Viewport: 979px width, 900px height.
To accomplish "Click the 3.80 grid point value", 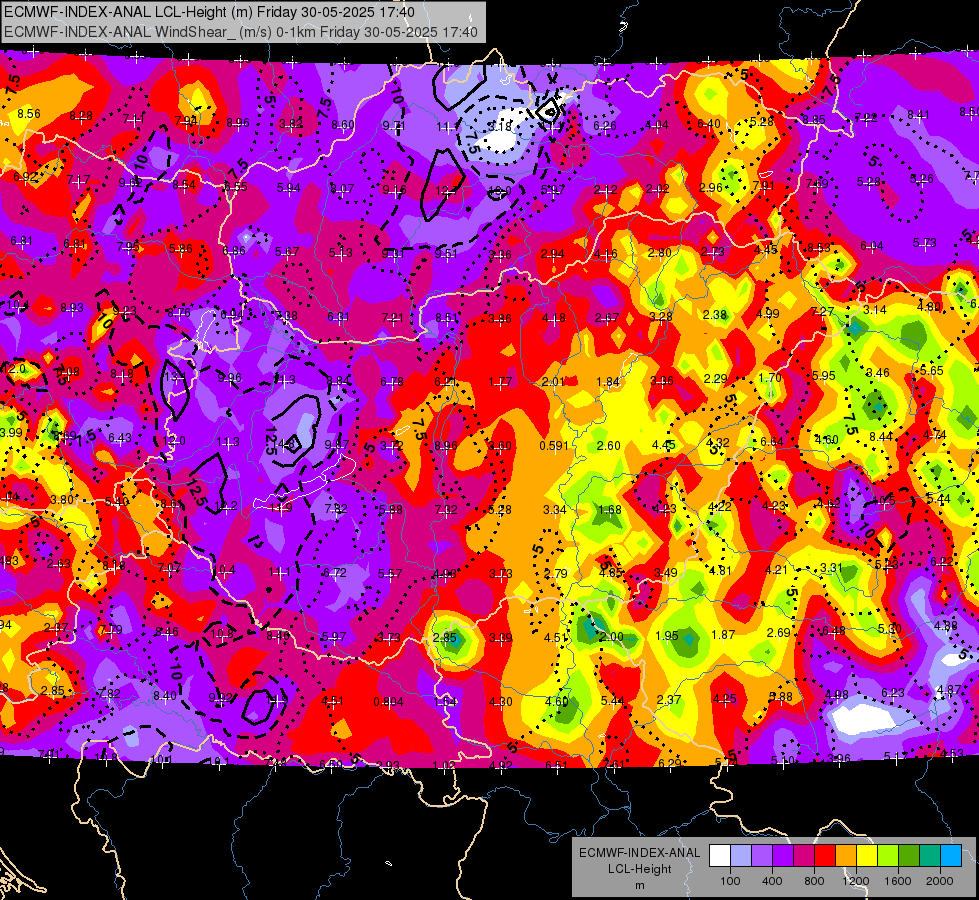I will 62,500.
